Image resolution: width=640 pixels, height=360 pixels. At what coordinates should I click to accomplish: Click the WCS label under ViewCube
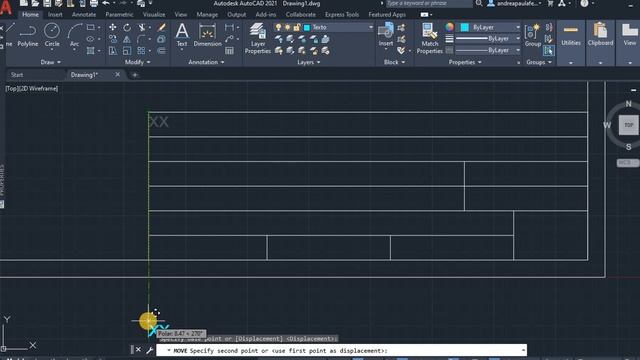(627, 162)
